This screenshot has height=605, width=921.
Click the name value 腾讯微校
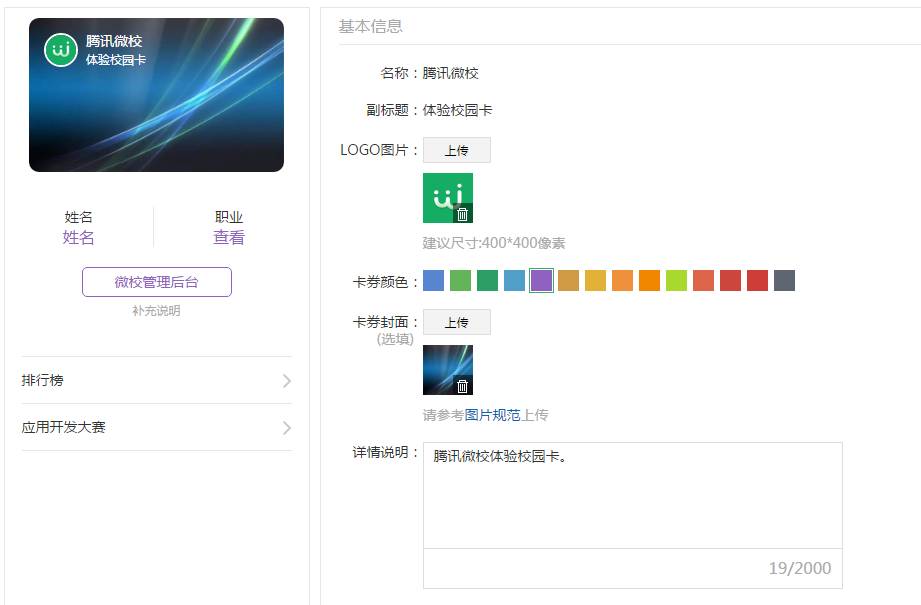tap(451, 73)
